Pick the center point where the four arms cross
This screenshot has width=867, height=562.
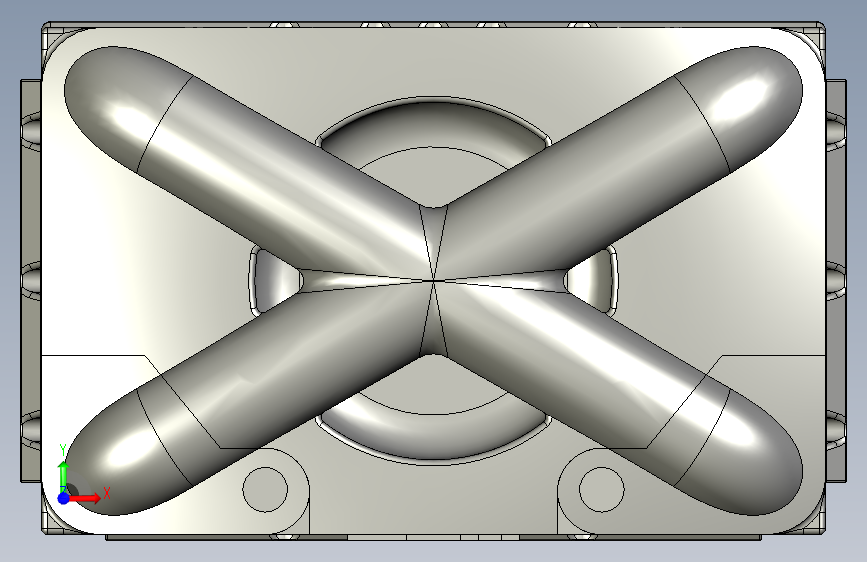pyautogui.click(x=433, y=281)
